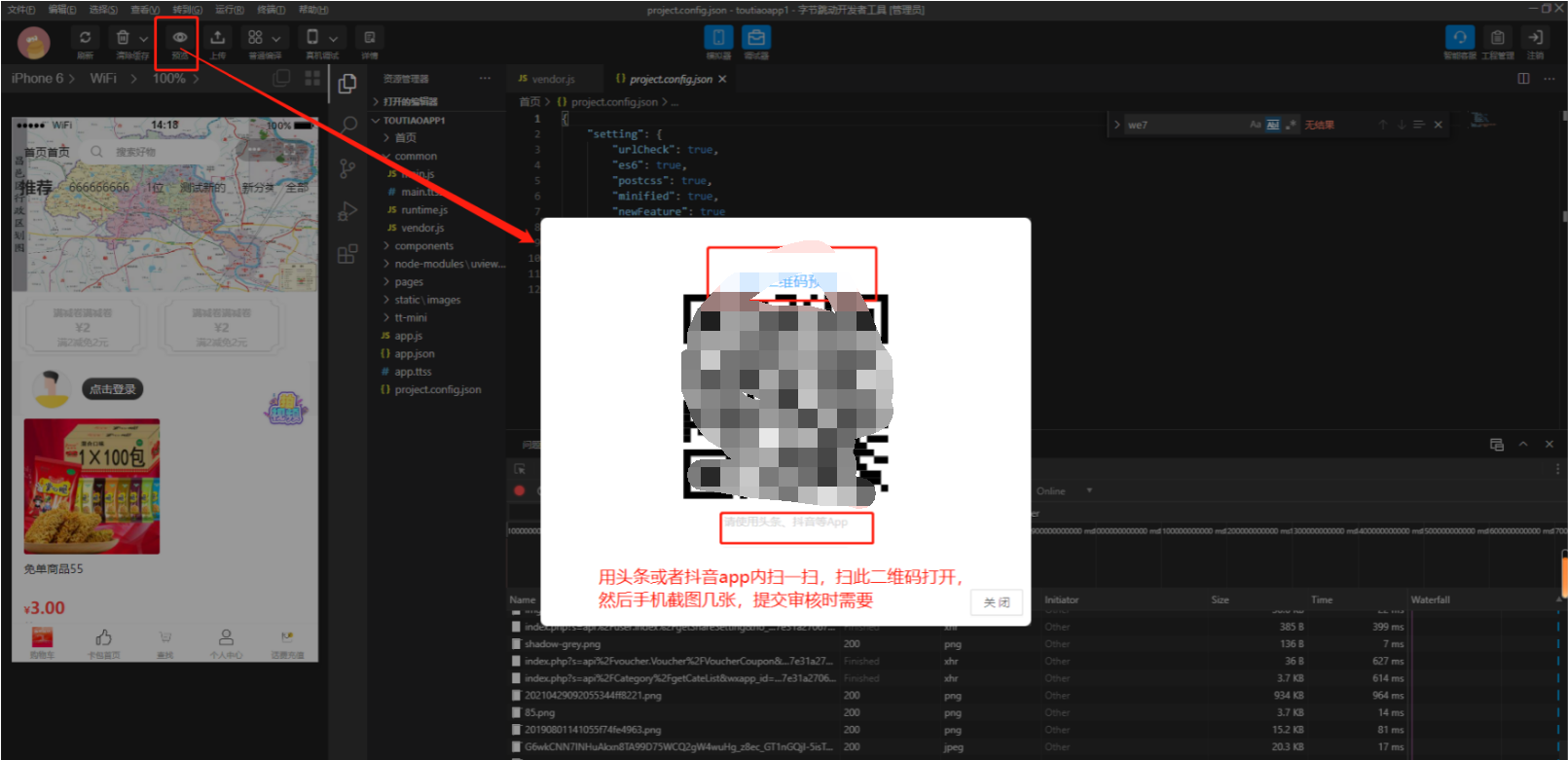Open project management clipboard icon
The height and width of the screenshot is (760, 1568).
click(1498, 37)
